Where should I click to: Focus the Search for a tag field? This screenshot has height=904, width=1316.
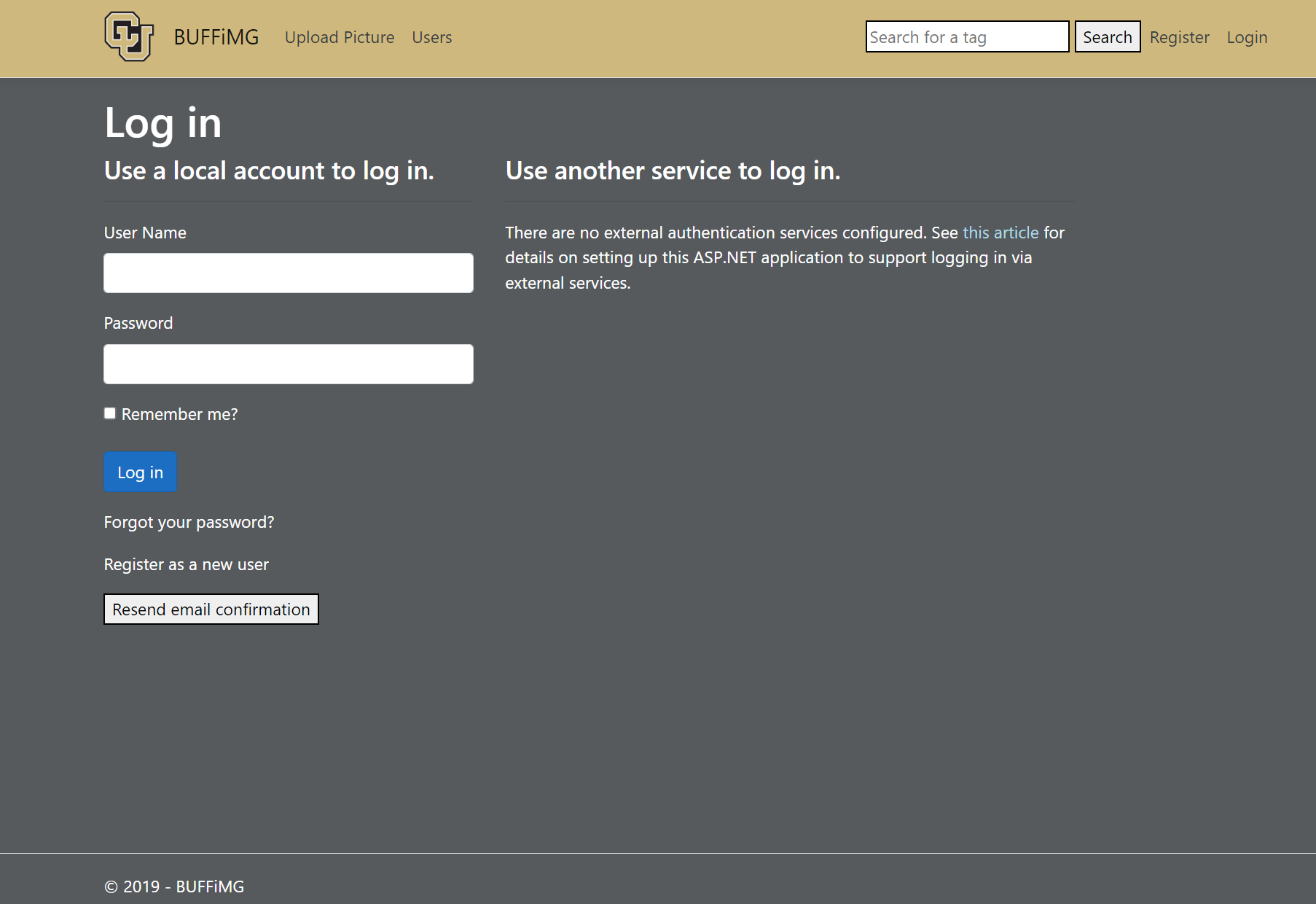point(967,36)
